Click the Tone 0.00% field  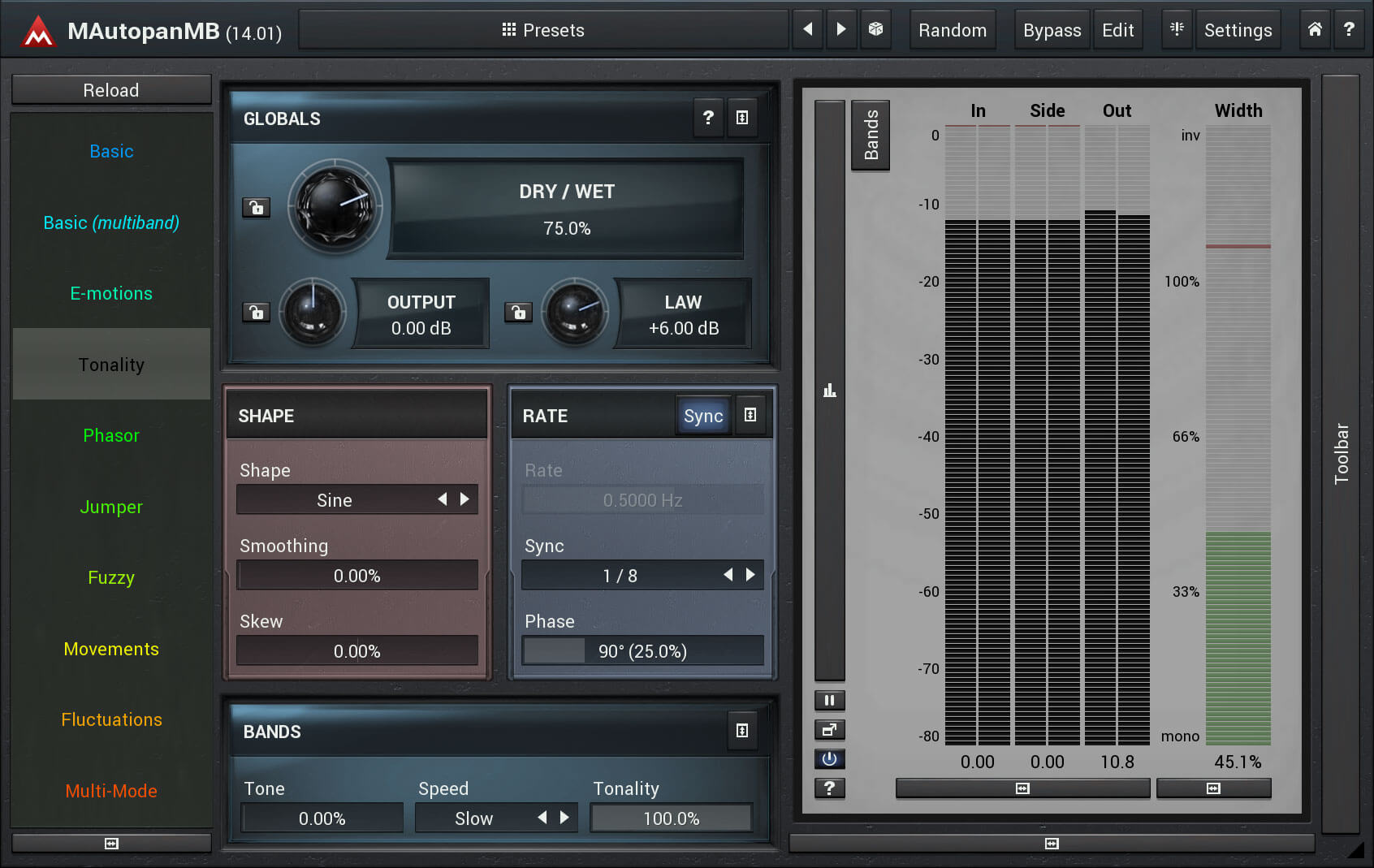(322, 818)
